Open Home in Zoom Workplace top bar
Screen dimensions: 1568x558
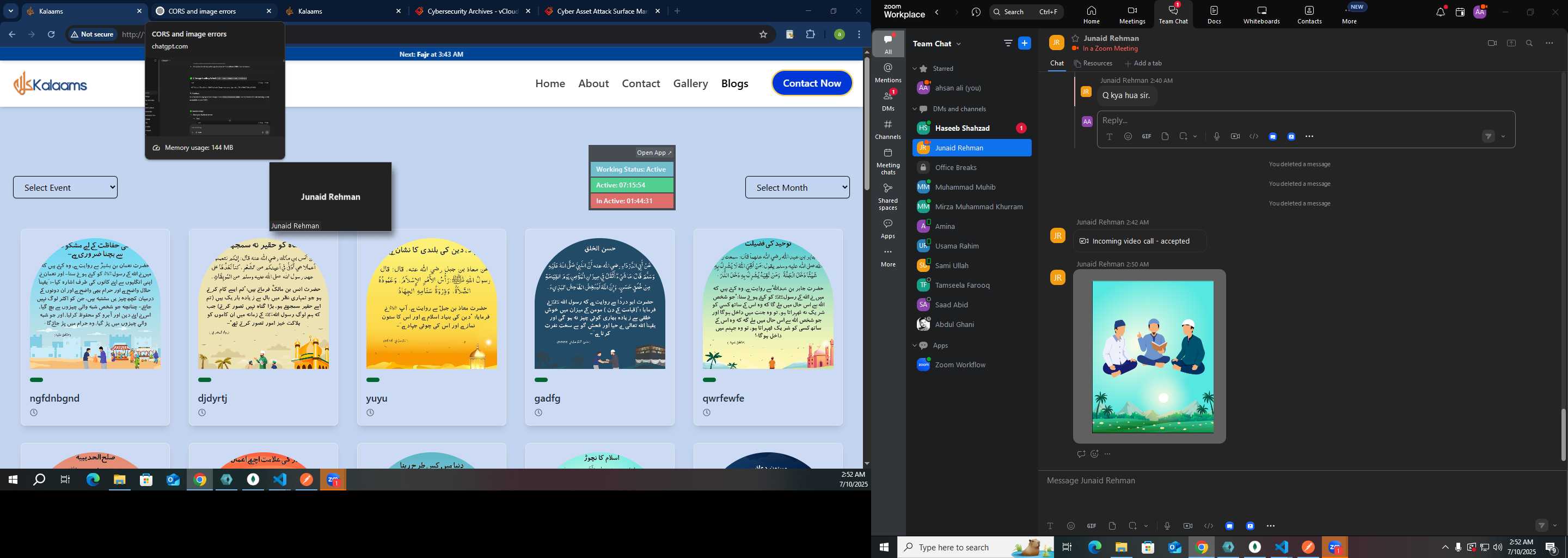(1091, 15)
